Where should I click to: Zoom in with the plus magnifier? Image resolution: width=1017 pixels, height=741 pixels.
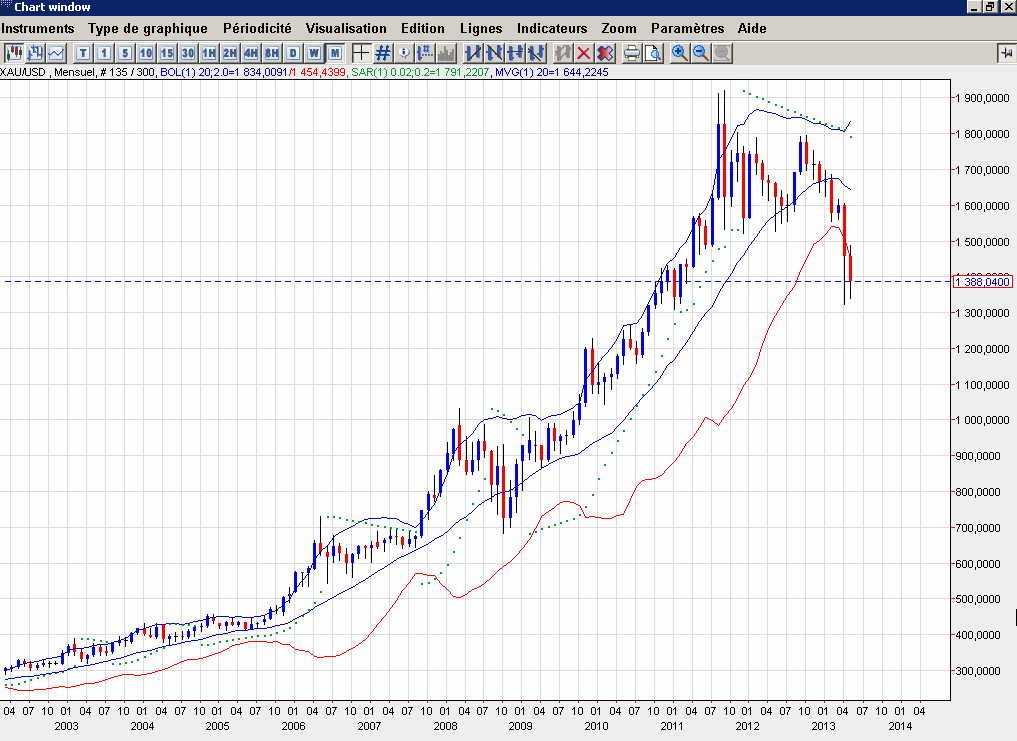coord(680,53)
